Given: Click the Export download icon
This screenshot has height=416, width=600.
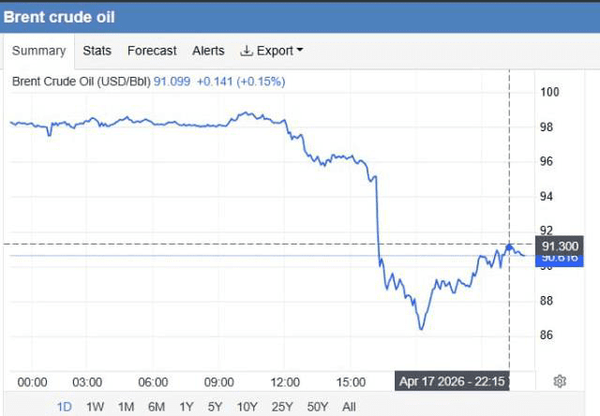Looking at the screenshot, I should [247, 51].
